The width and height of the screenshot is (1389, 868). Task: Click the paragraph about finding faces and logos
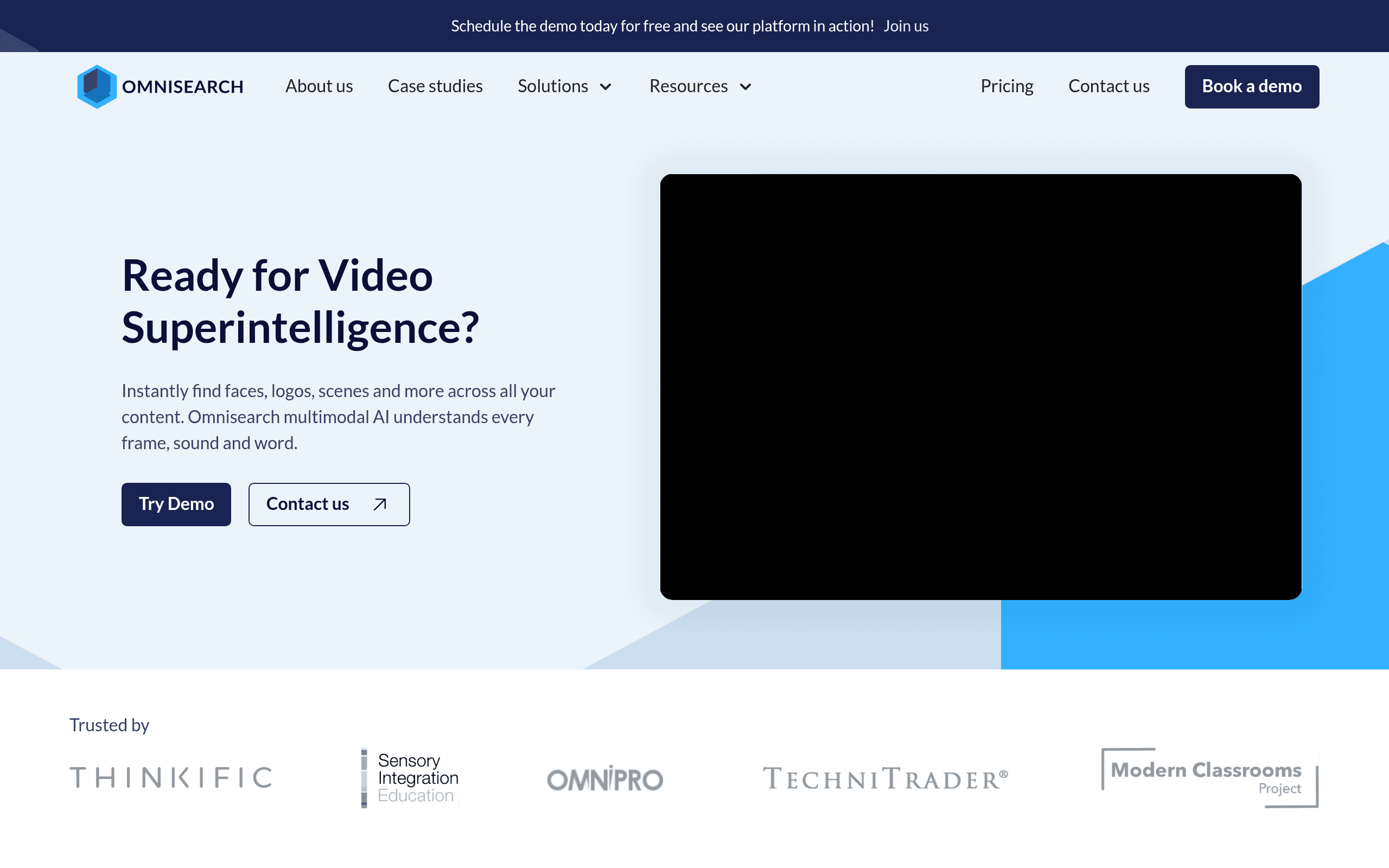338,417
